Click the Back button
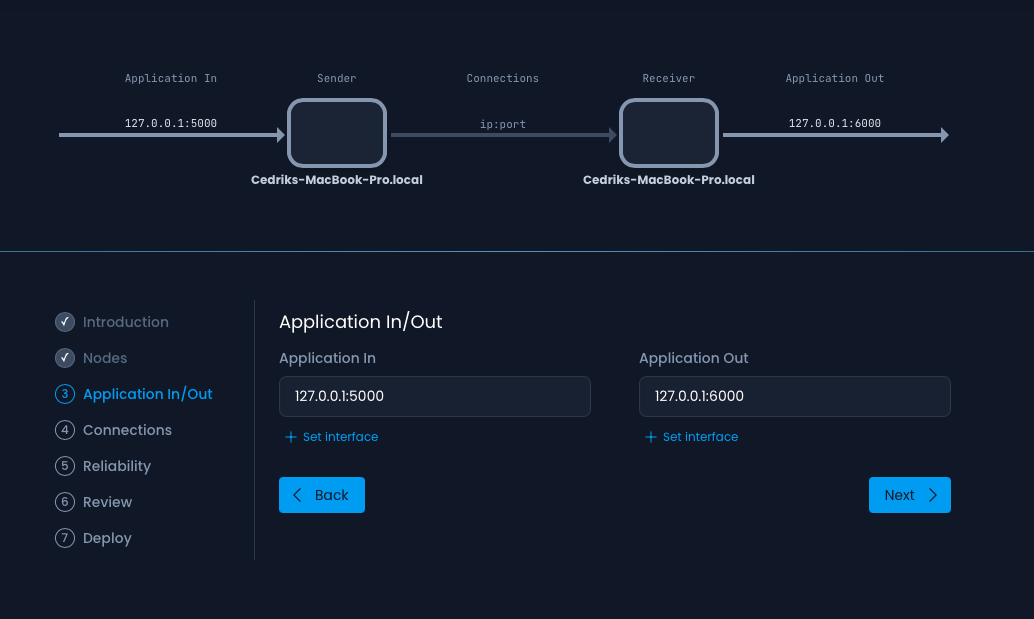This screenshot has width=1034, height=619. pyautogui.click(x=322, y=495)
